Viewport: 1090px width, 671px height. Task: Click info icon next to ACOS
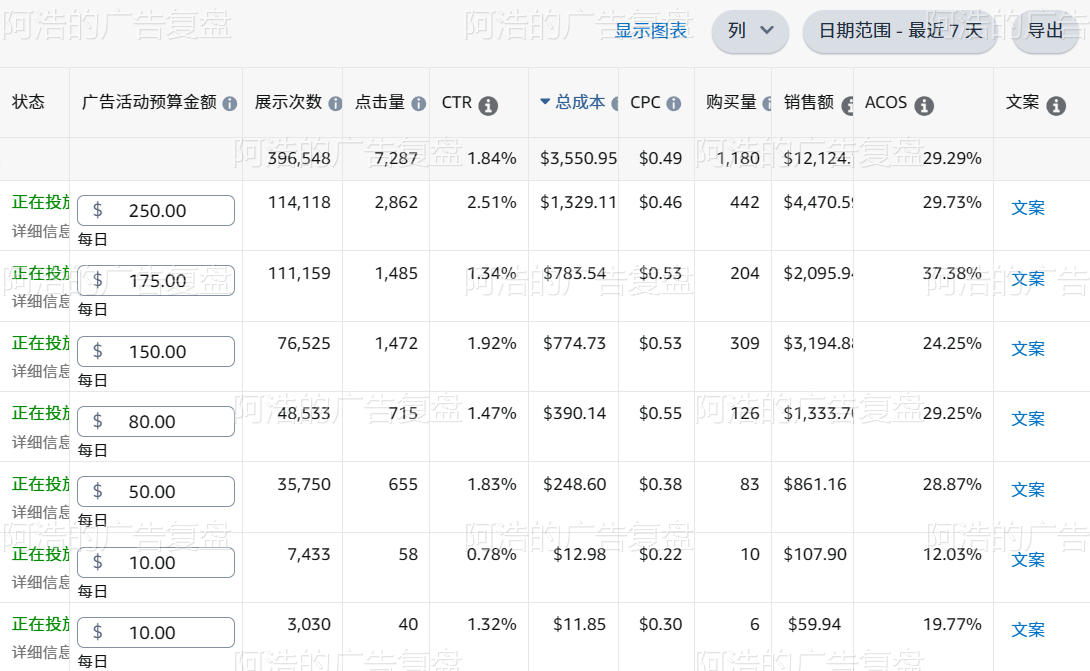[x=924, y=106]
